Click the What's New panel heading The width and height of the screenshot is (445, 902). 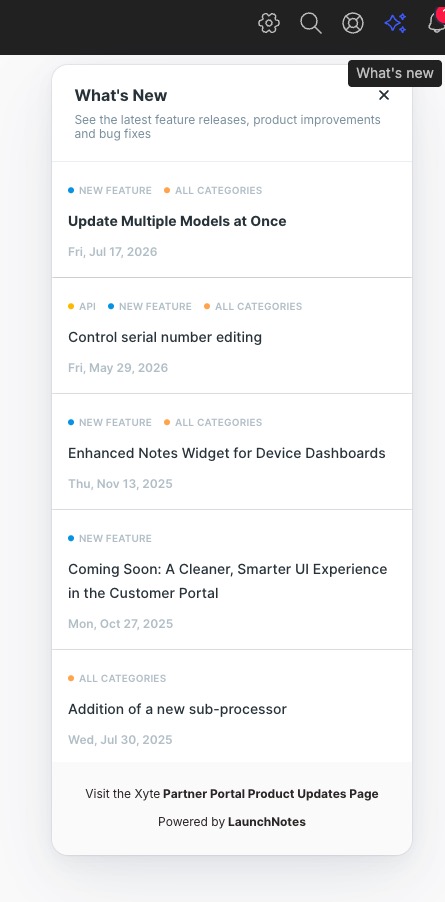(121, 95)
